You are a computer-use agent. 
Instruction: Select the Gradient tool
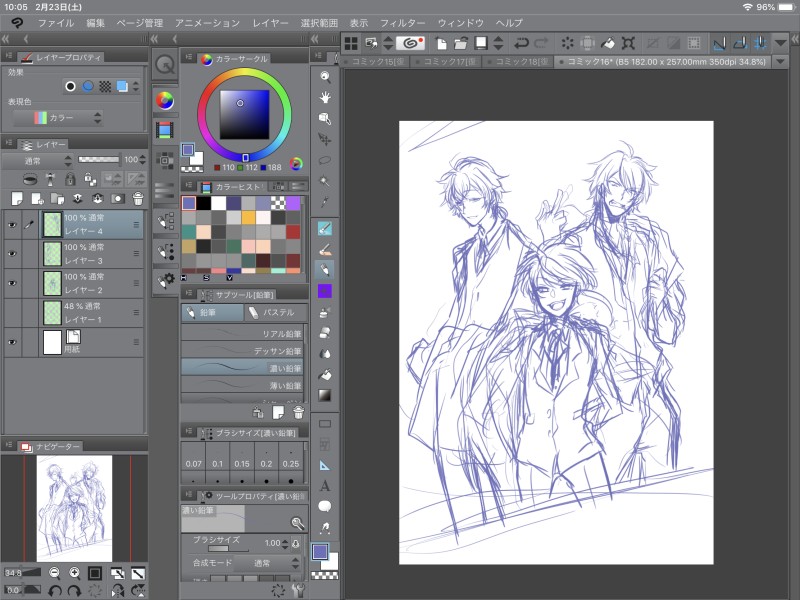[x=325, y=395]
